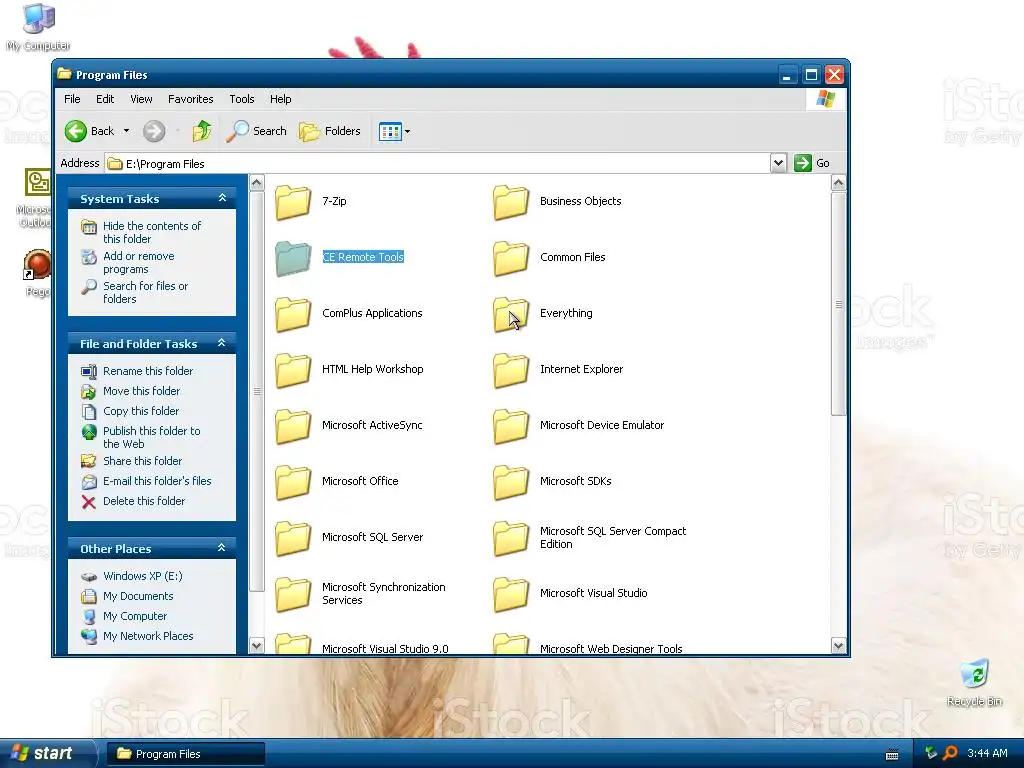The width and height of the screenshot is (1024, 768).
Task: Click the greyed Forward arrow button
Action: tap(154, 131)
